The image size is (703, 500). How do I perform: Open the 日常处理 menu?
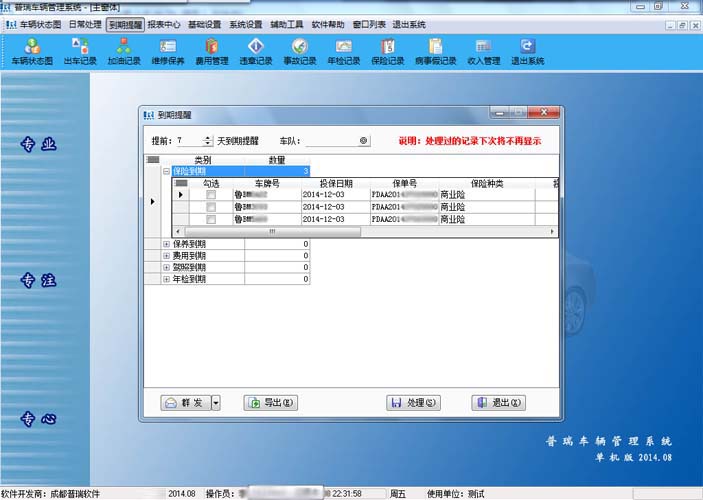(85, 25)
